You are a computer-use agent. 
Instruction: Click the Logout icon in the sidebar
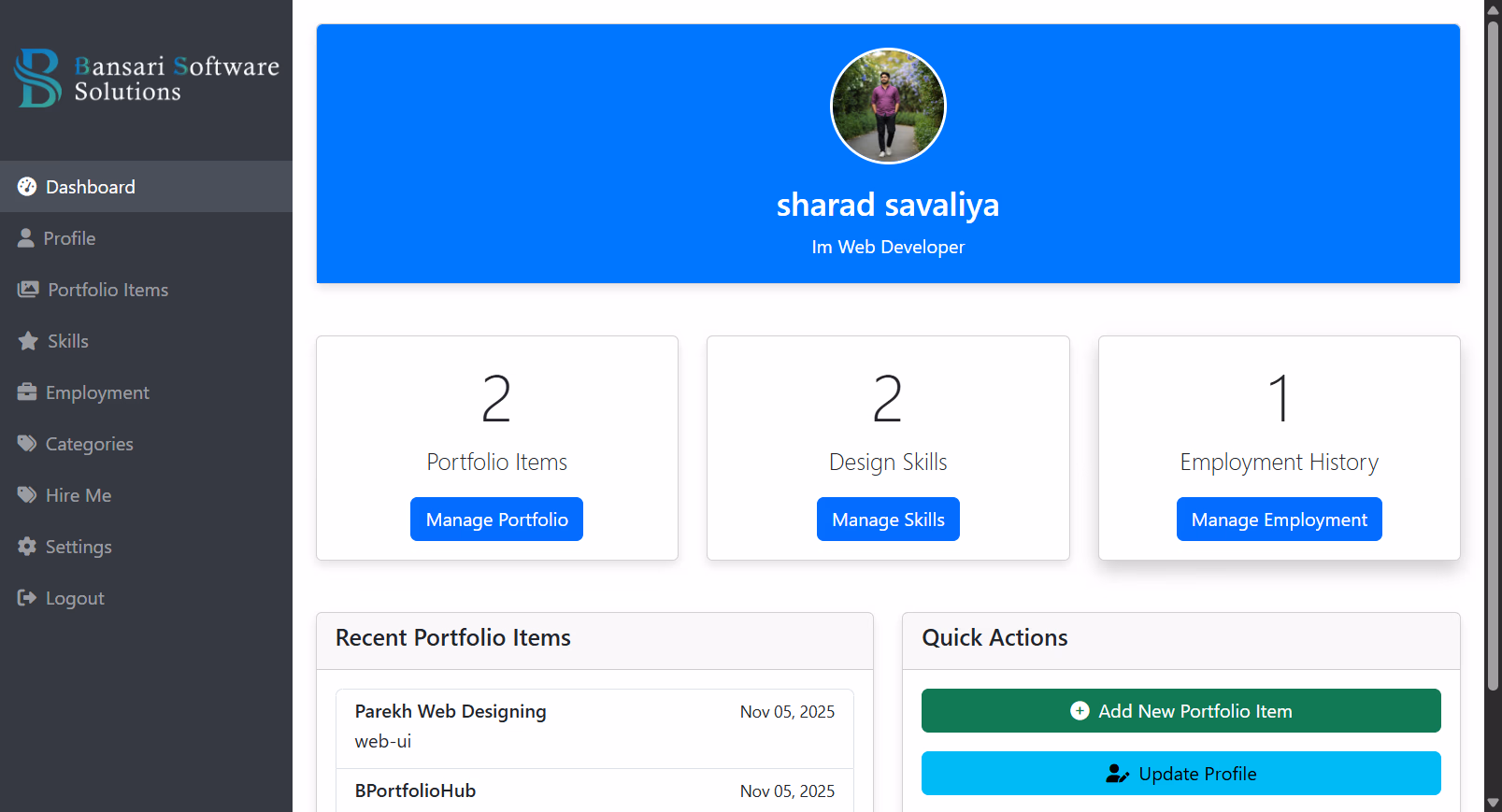27,597
